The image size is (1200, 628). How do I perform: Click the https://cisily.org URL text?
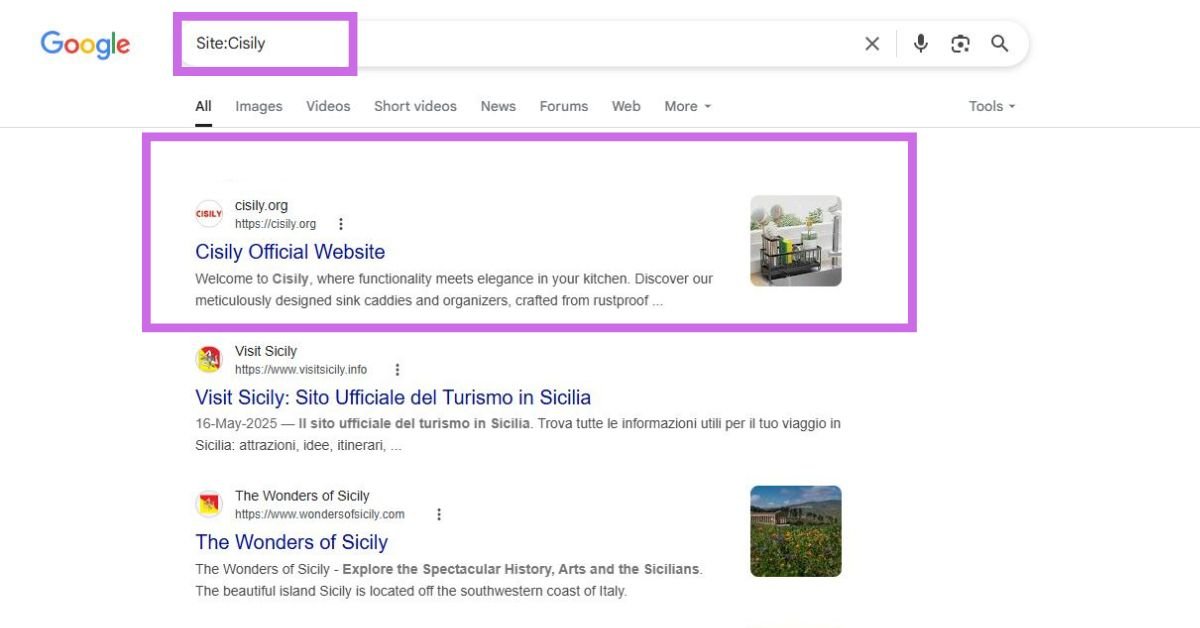tap(275, 224)
